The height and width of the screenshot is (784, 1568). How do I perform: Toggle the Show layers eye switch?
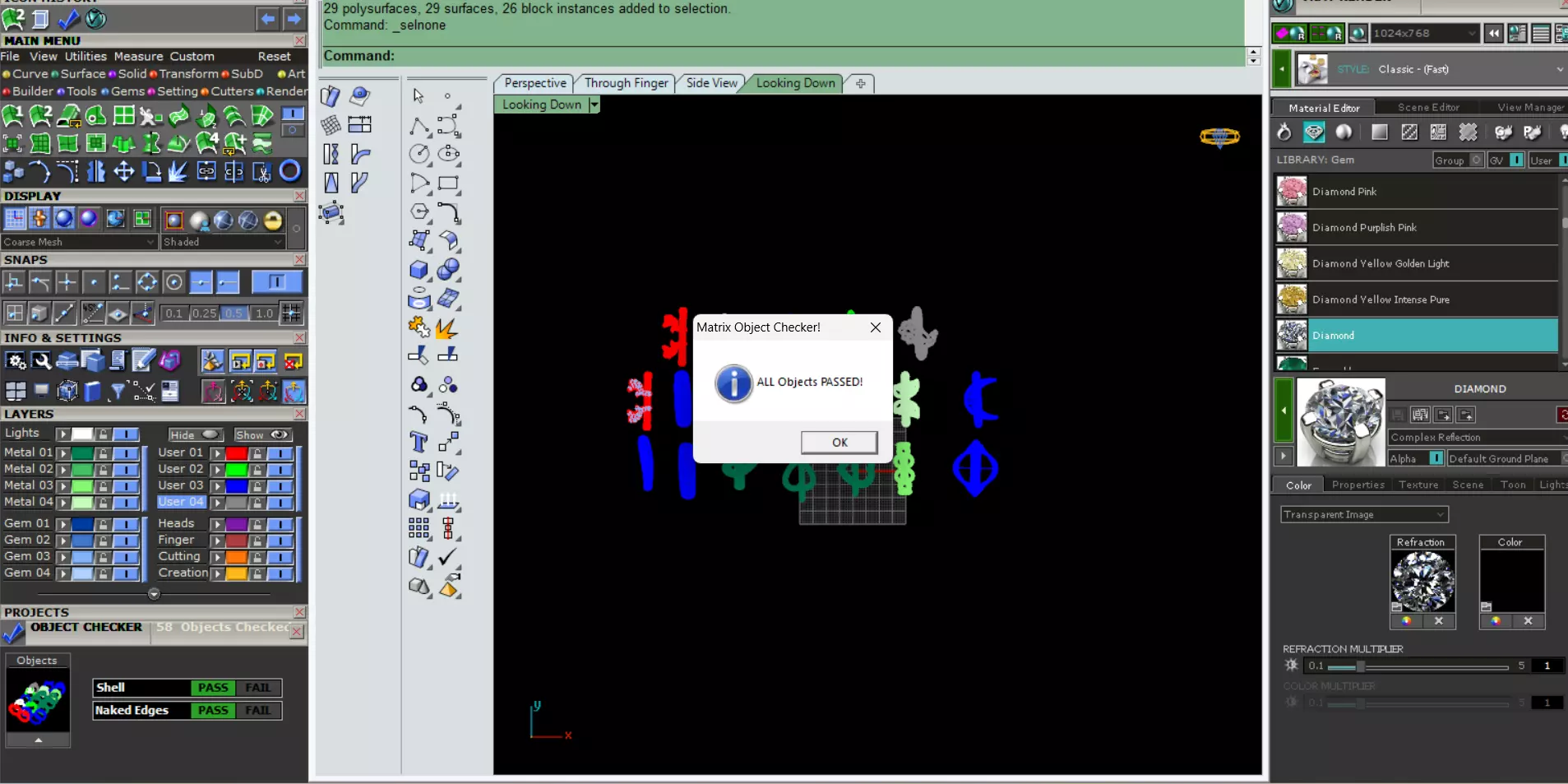point(263,434)
